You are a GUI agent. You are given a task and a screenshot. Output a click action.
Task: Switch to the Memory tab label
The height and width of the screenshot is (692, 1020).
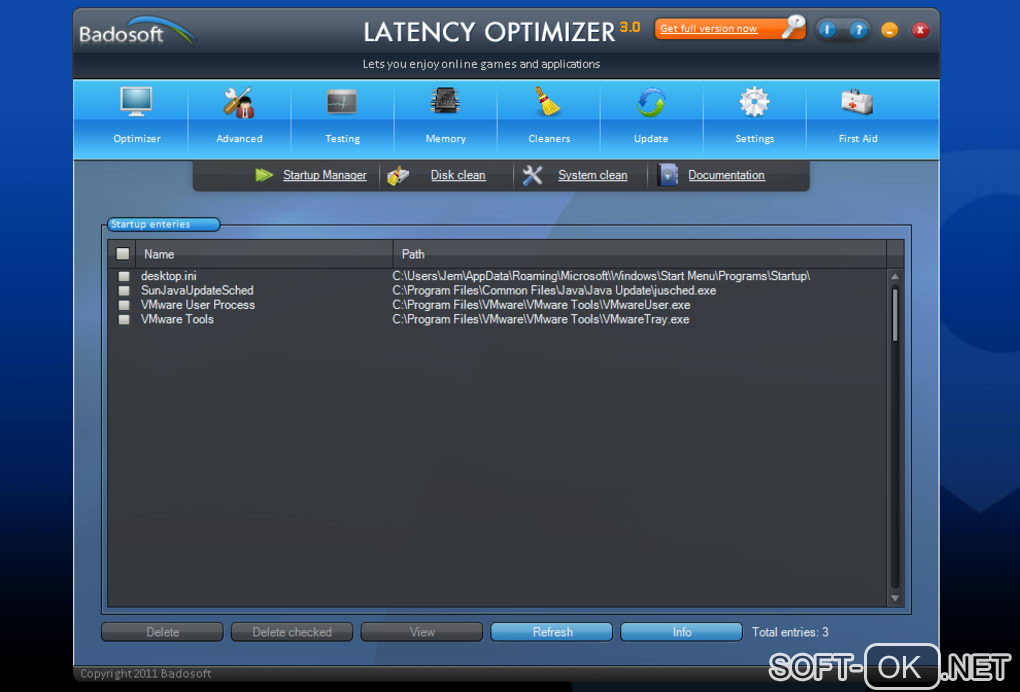(446, 139)
